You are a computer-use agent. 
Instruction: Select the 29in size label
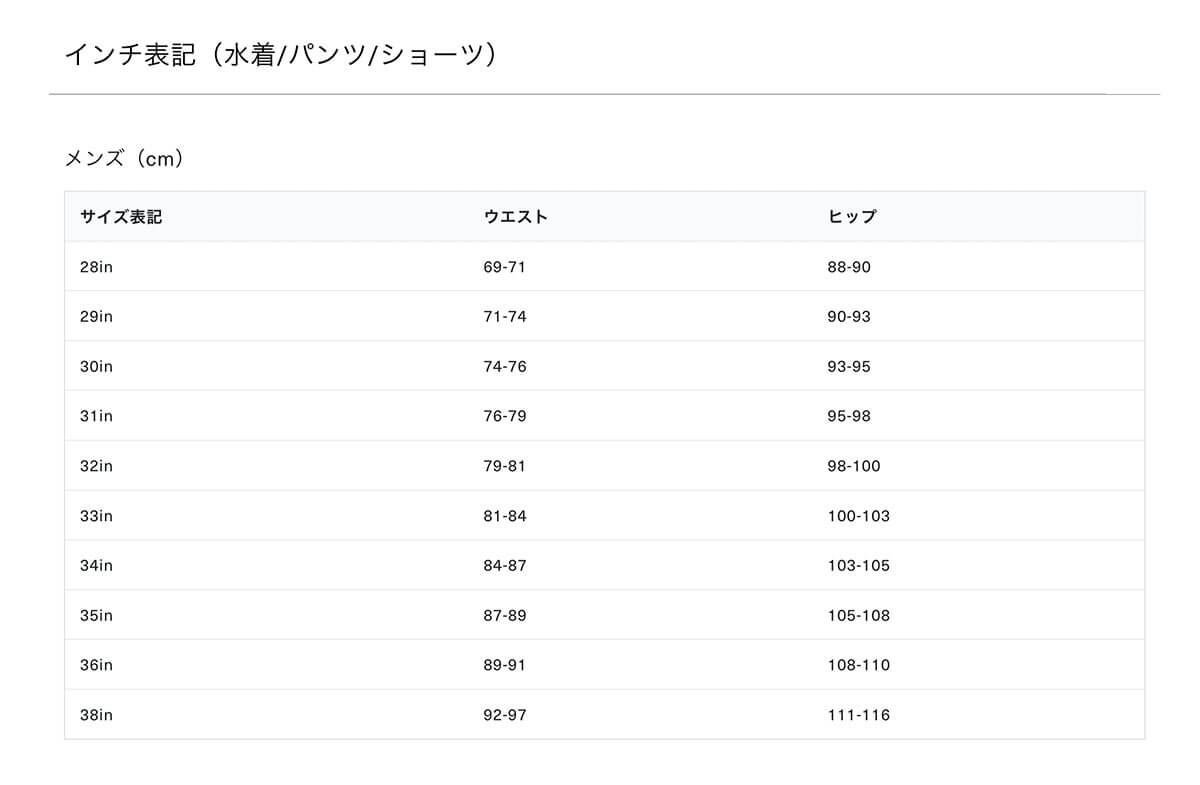(x=96, y=317)
